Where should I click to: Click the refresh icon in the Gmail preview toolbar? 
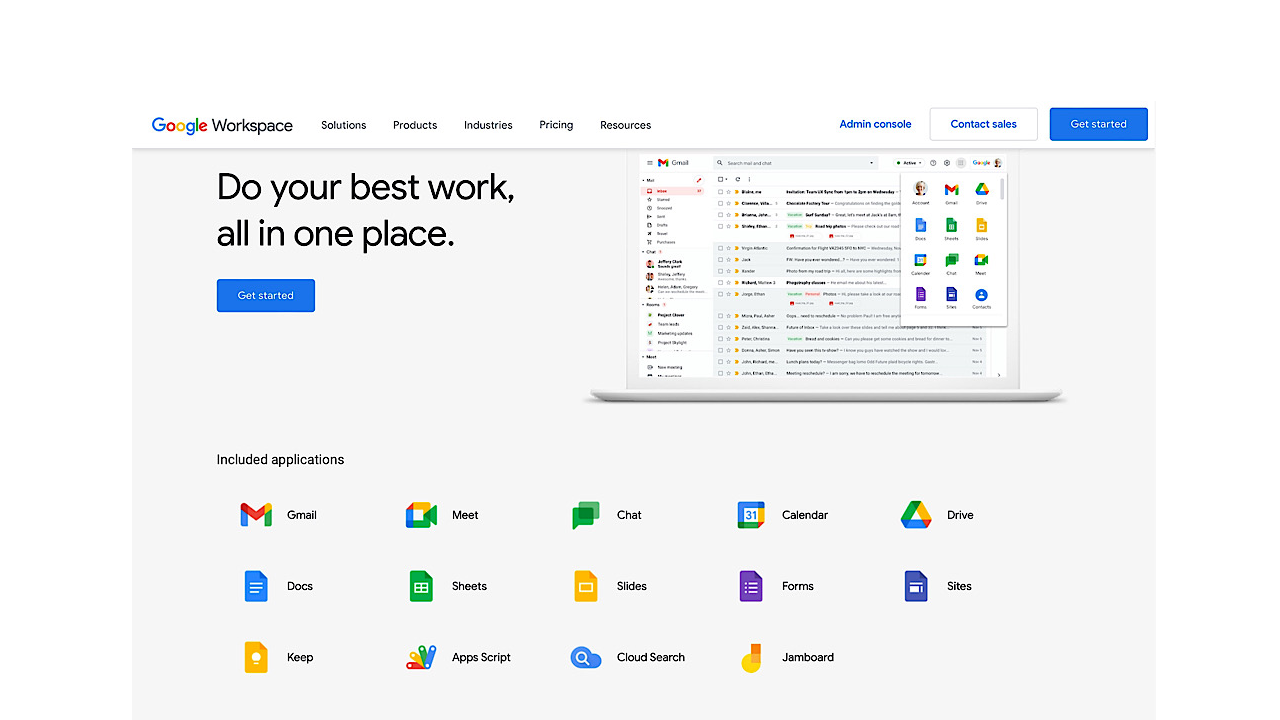pyautogui.click(x=737, y=179)
